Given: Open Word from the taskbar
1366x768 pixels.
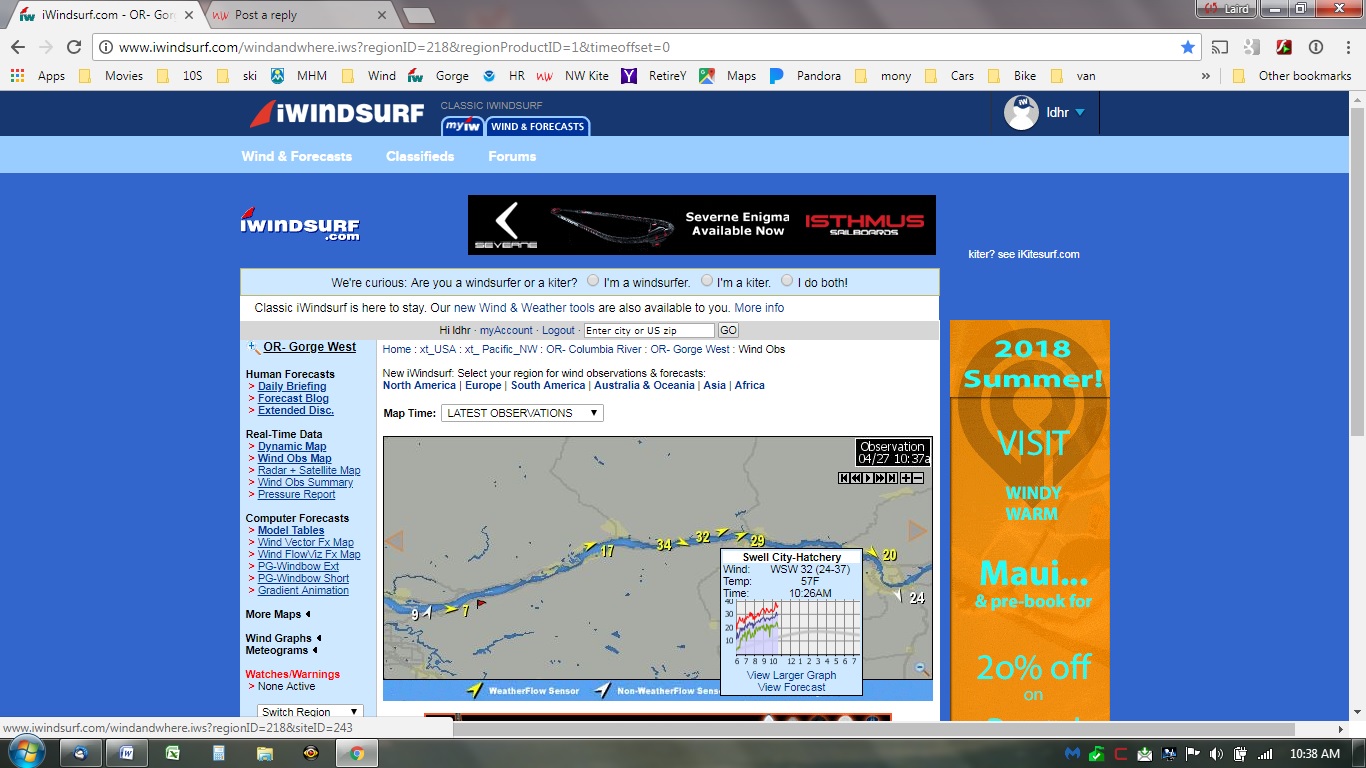Looking at the screenshot, I should pyautogui.click(x=127, y=753).
